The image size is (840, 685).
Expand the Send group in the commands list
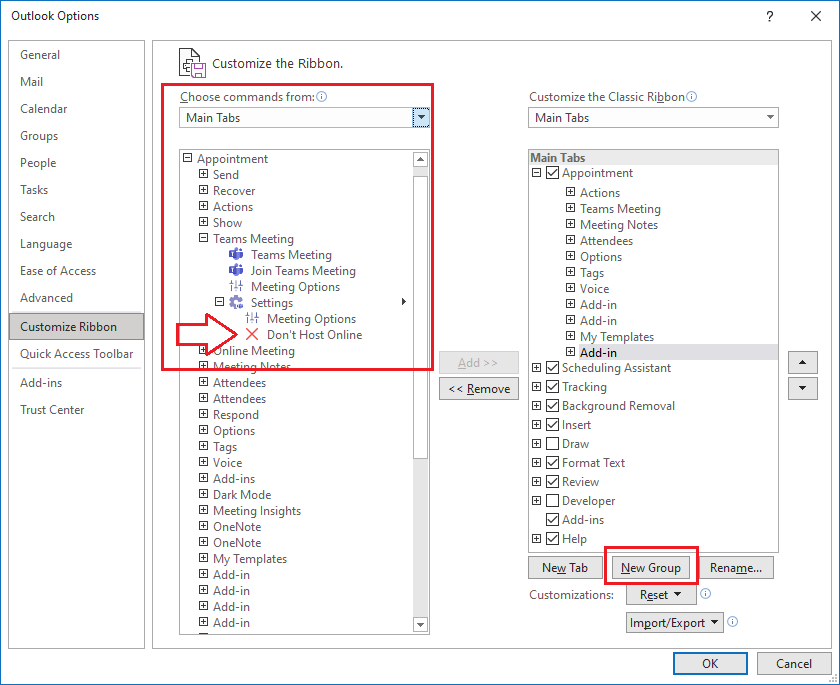click(204, 174)
